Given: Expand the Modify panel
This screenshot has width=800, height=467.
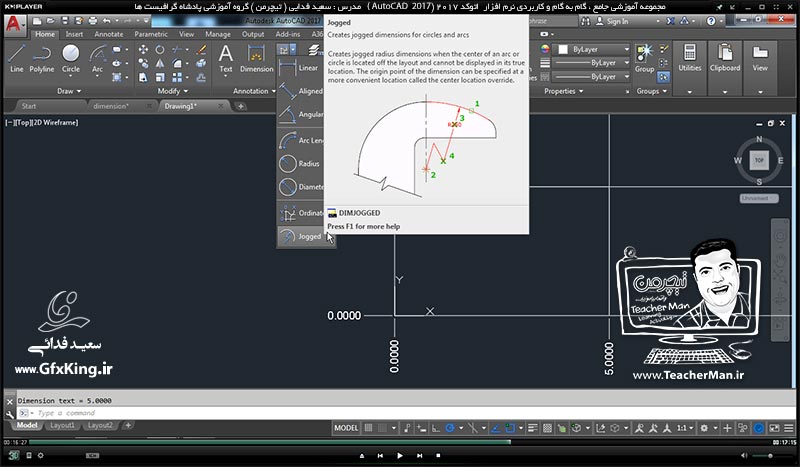Looking at the screenshot, I should coord(172,91).
